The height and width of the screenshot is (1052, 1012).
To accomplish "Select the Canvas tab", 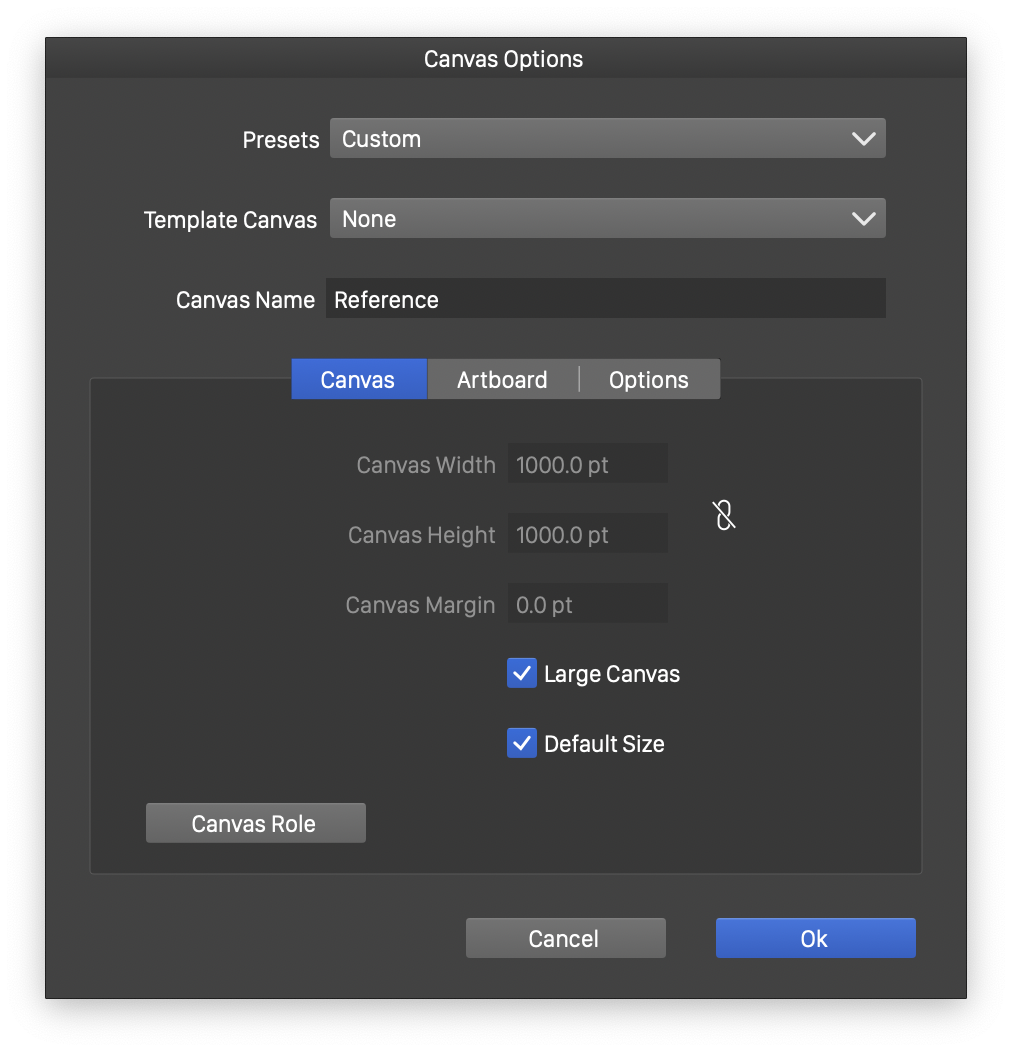I will 358,380.
